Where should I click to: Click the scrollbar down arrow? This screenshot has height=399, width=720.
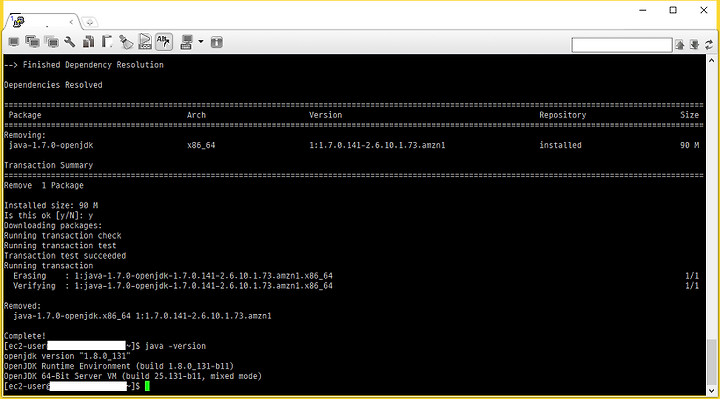point(712,391)
